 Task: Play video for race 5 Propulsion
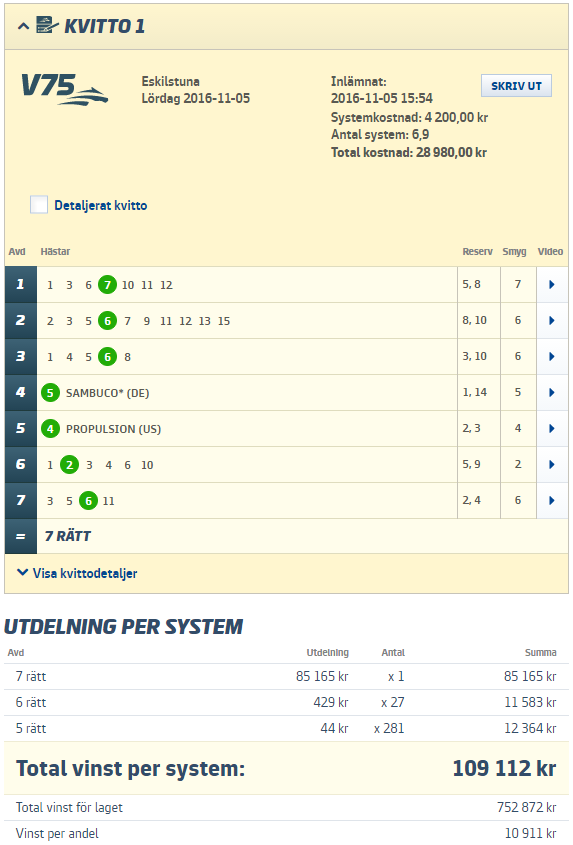tap(552, 428)
